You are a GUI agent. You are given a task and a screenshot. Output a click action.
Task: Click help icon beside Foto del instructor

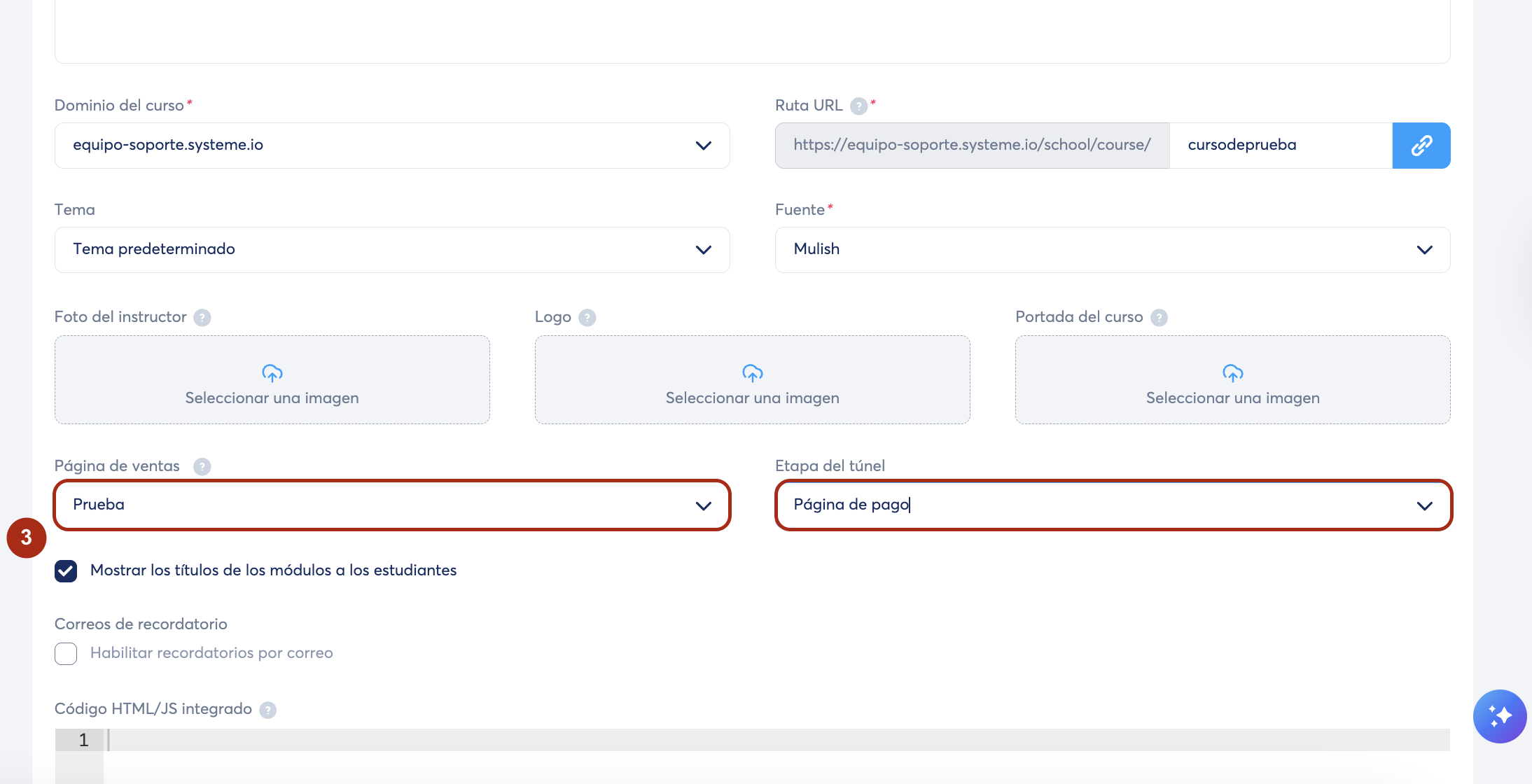coord(202,318)
